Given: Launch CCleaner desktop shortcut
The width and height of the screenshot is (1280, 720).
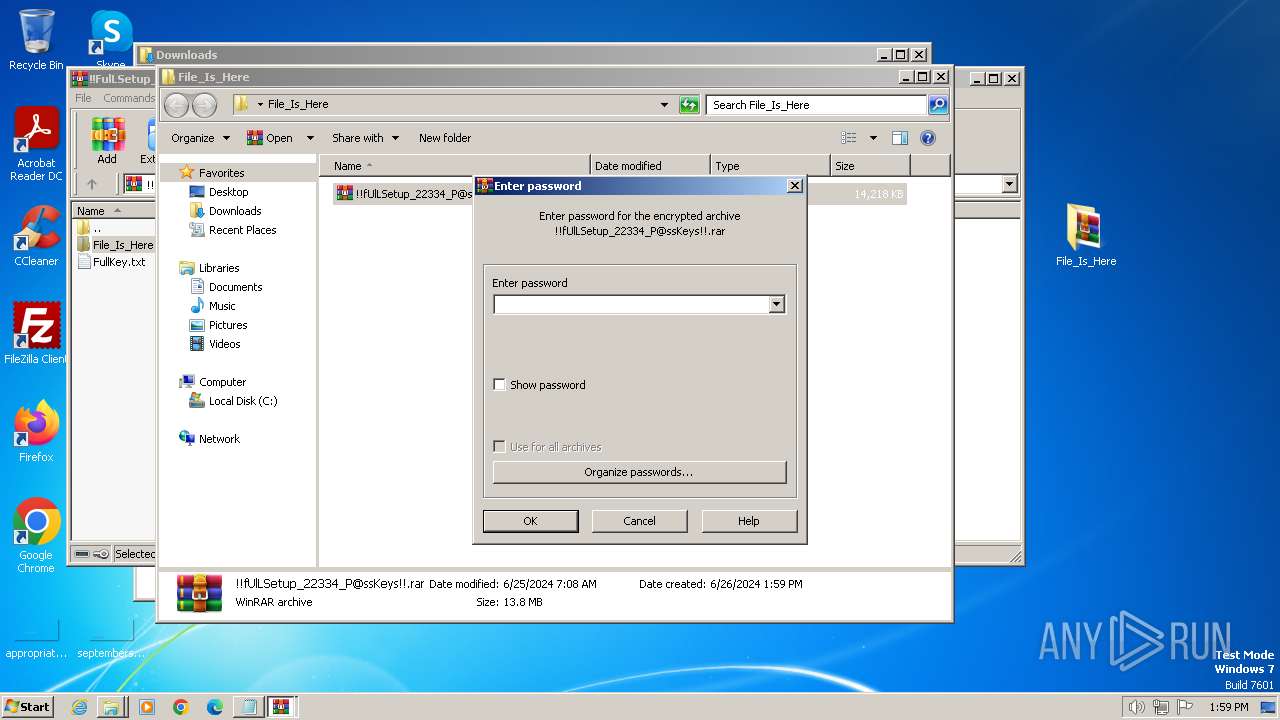Looking at the screenshot, I should (x=36, y=236).
